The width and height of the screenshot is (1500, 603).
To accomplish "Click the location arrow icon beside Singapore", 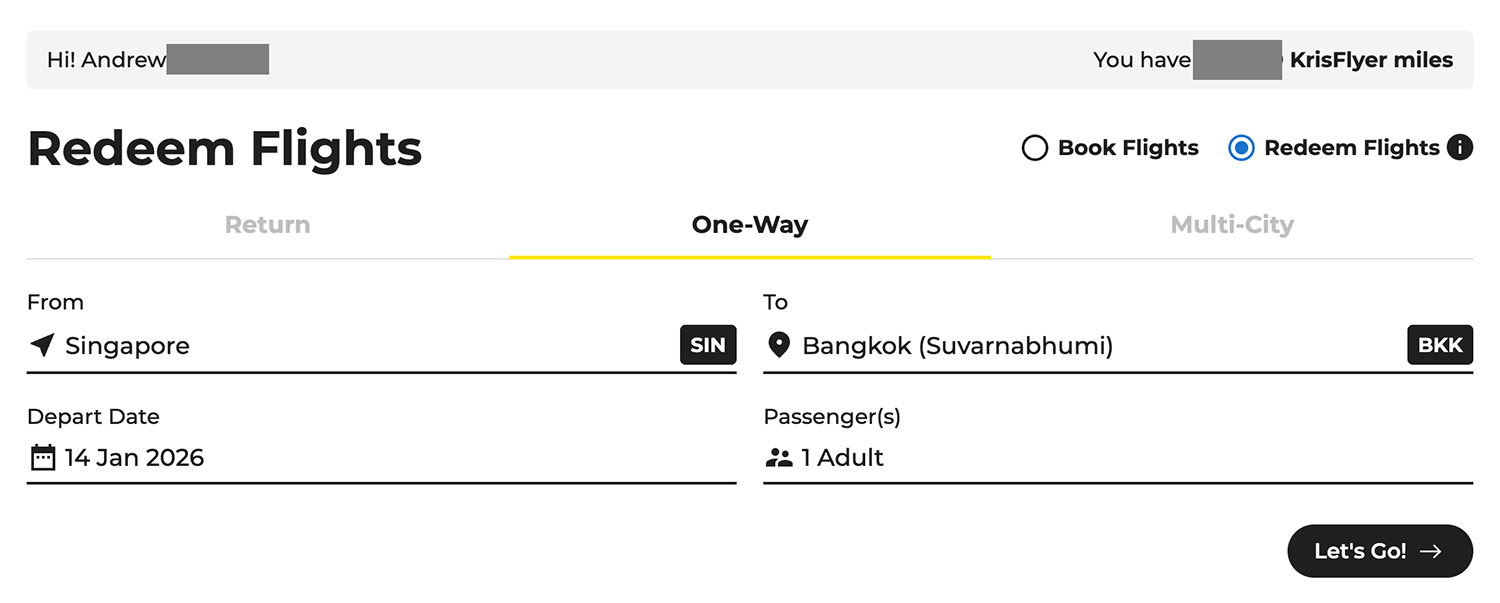I will point(41,346).
